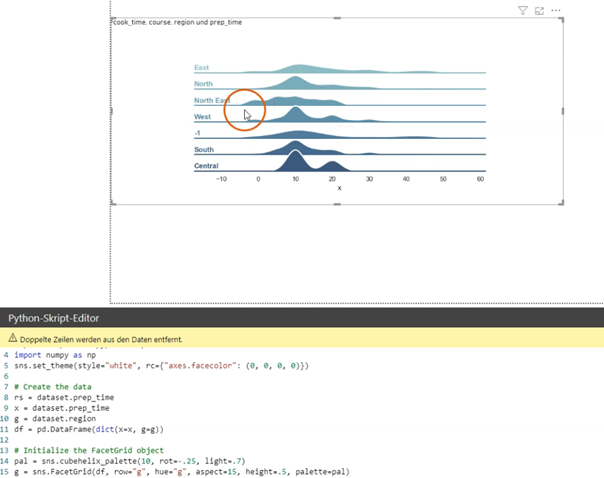The width and height of the screenshot is (604, 478).
Task: Open the filter icon on the visual
Action: [523, 10]
